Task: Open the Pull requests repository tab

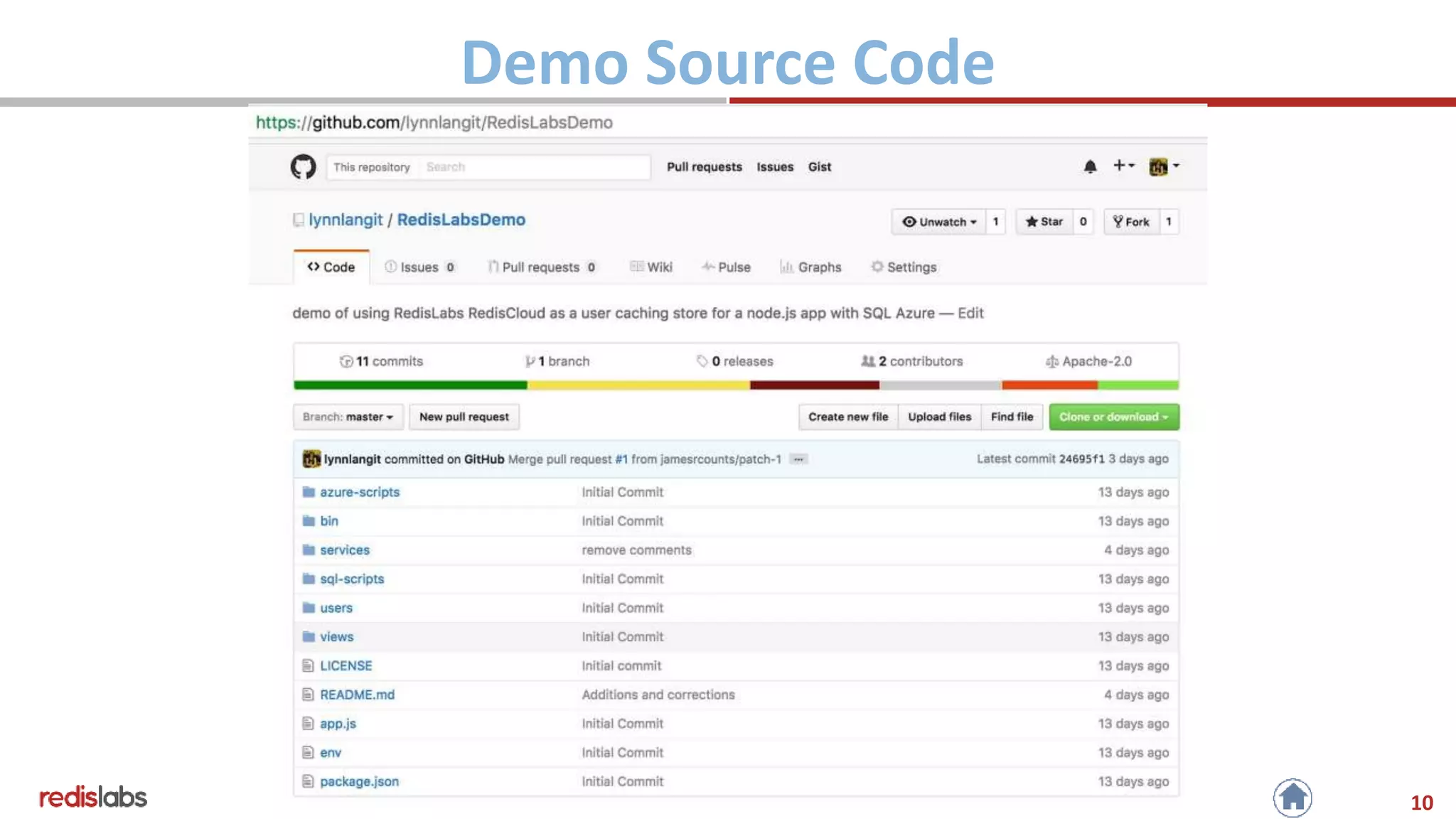Action: [542, 267]
